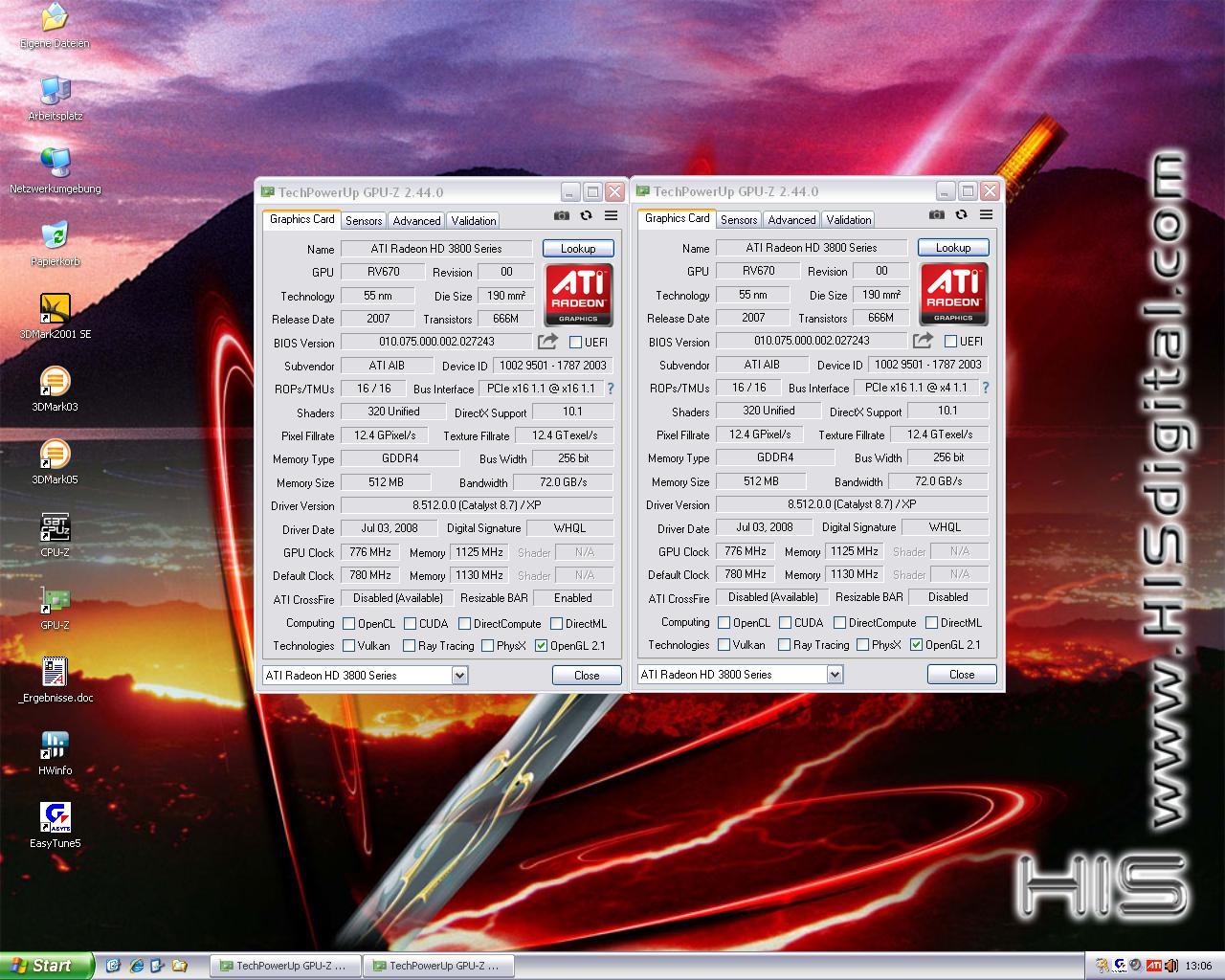Viewport: 1225px width, 980px height.
Task: Select 3DMark2001 SE desktop shortcut
Action: tap(55, 308)
